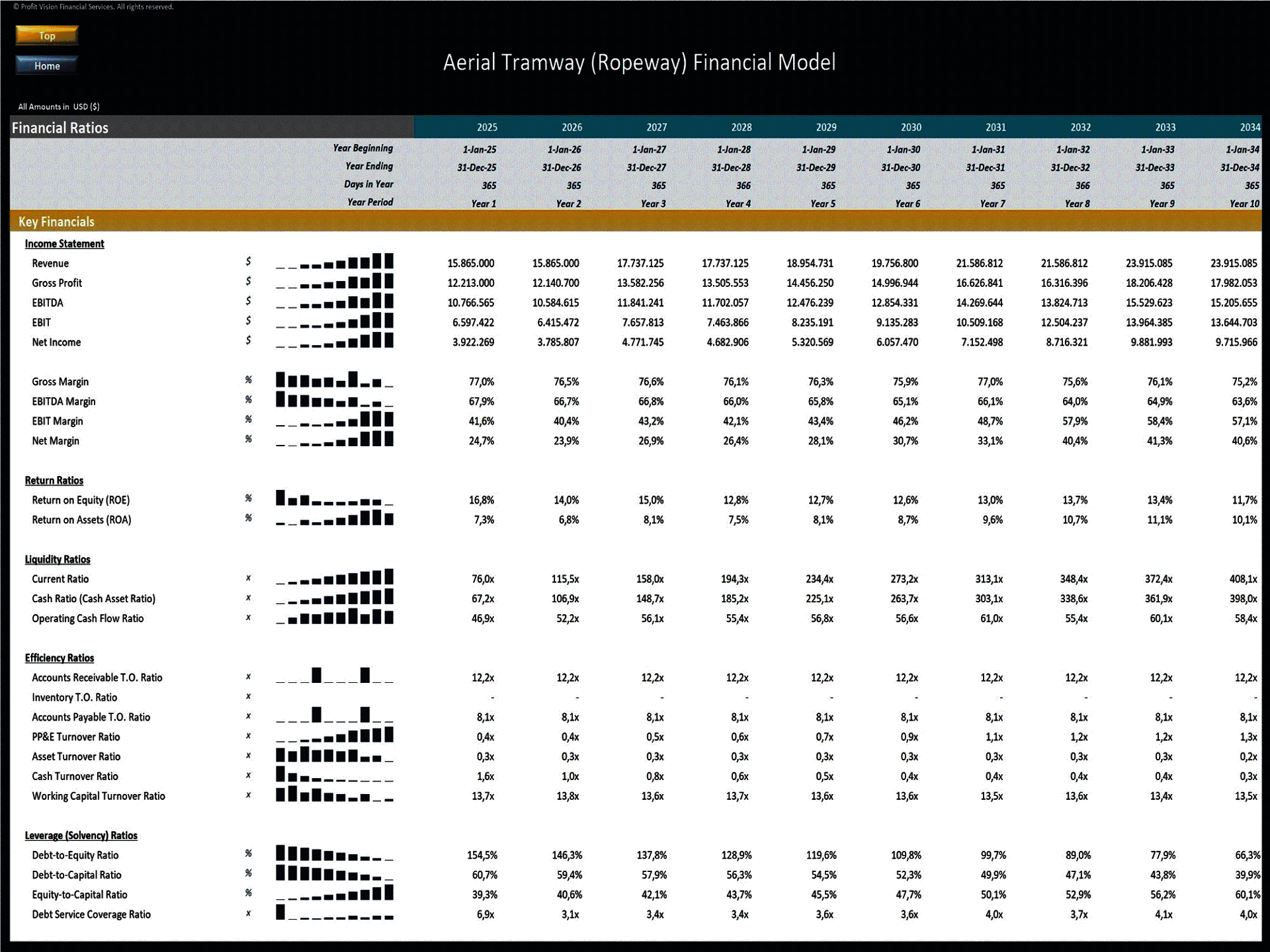1270x952 pixels.
Task: Select Gross Profit 2027 value 13.582.256
Action: click(x=640, y=283)
